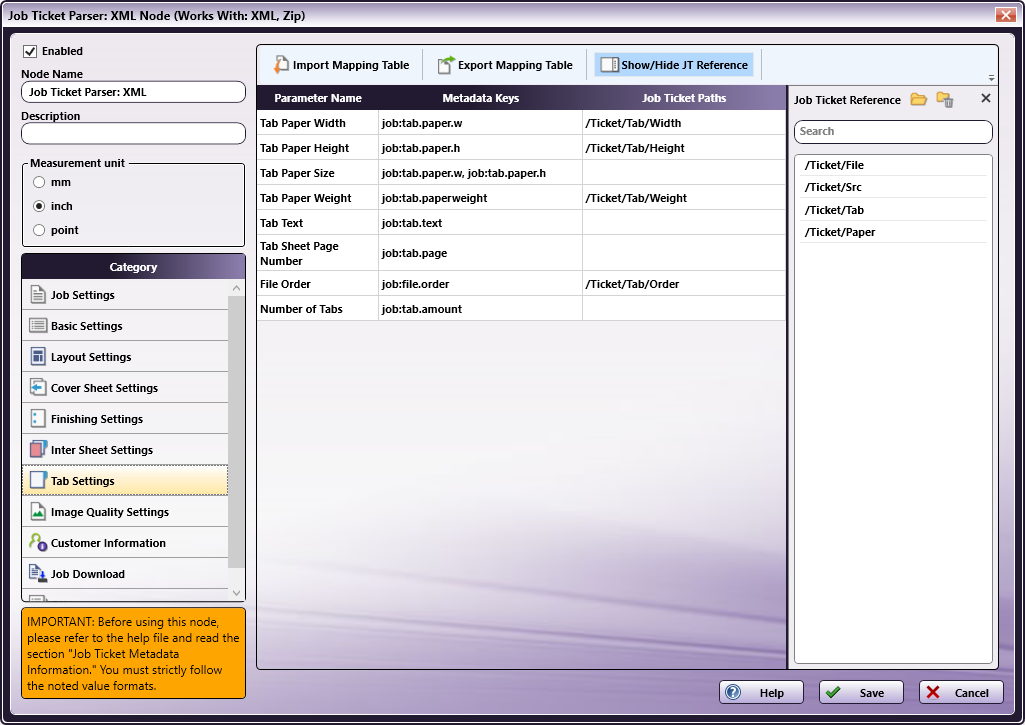Click the Help button label
Viewport: 1025px width, 725px height.
[771, 693]
